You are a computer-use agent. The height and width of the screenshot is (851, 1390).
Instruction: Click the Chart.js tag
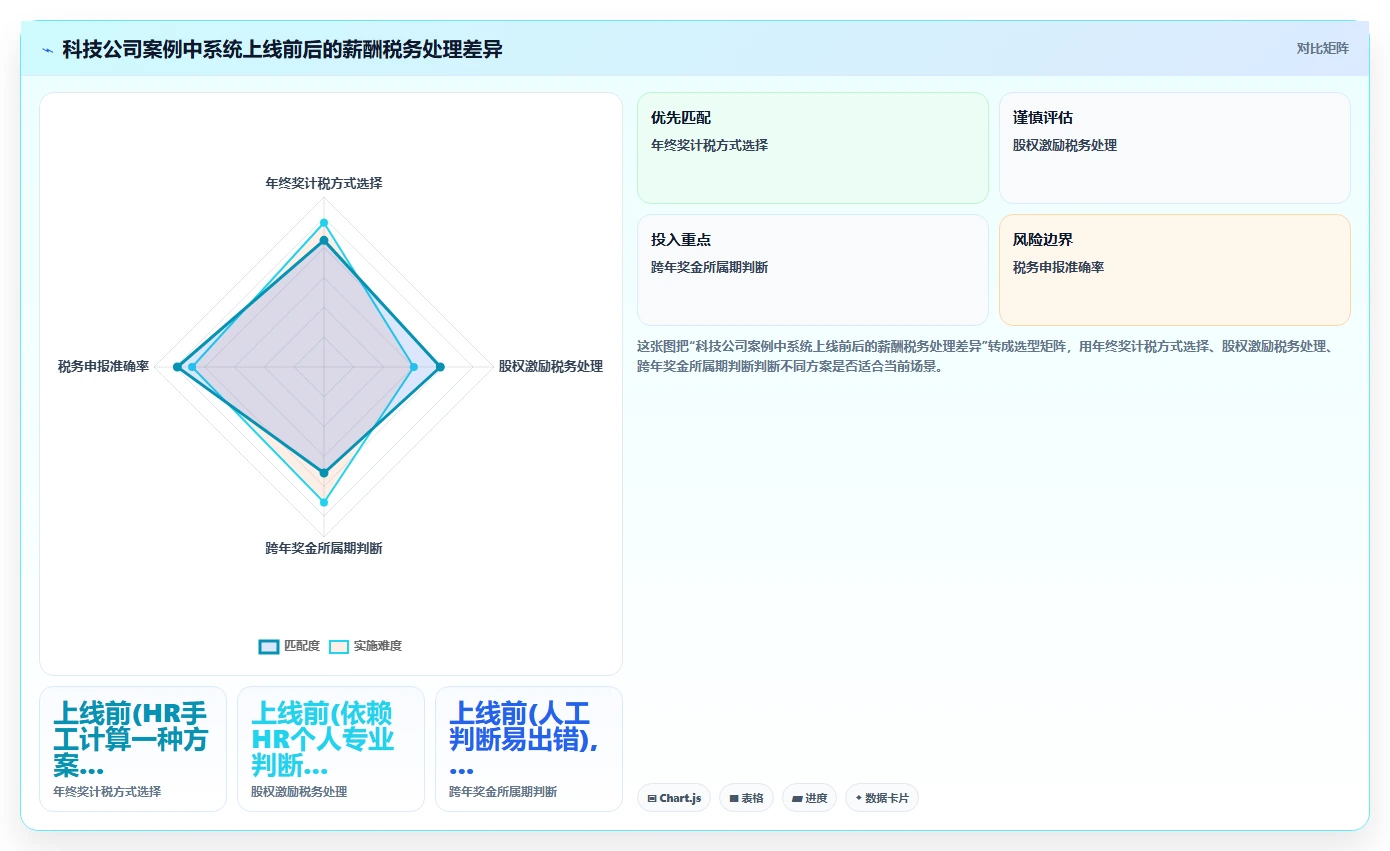675,798
